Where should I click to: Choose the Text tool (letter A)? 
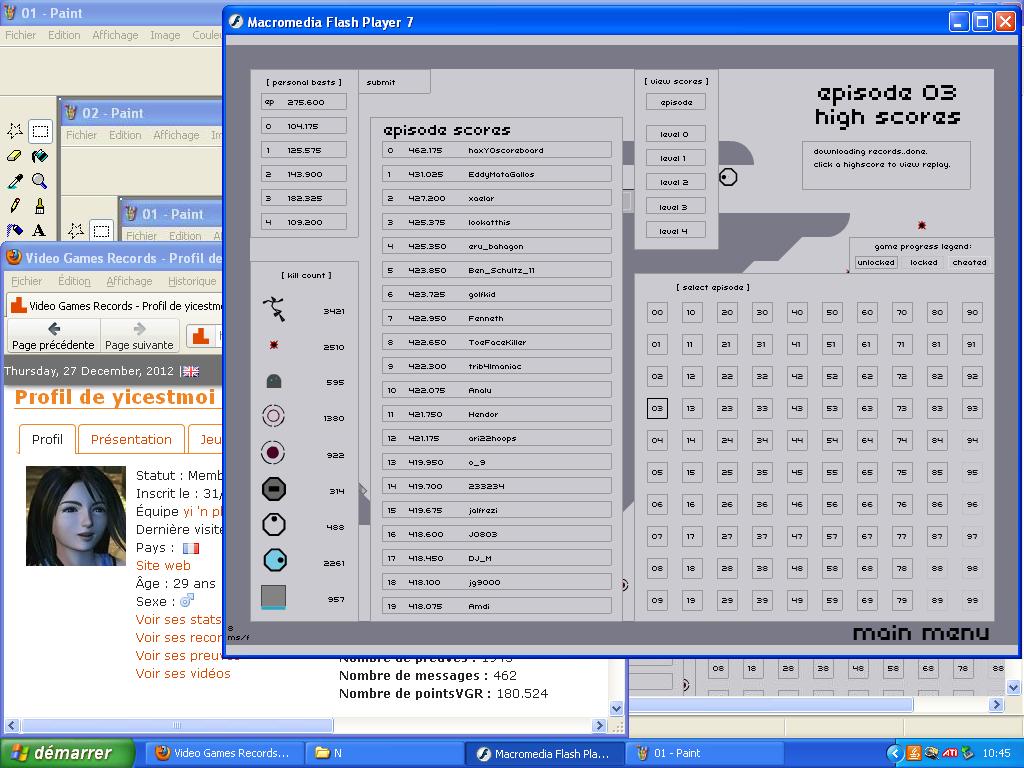point(39,231)
